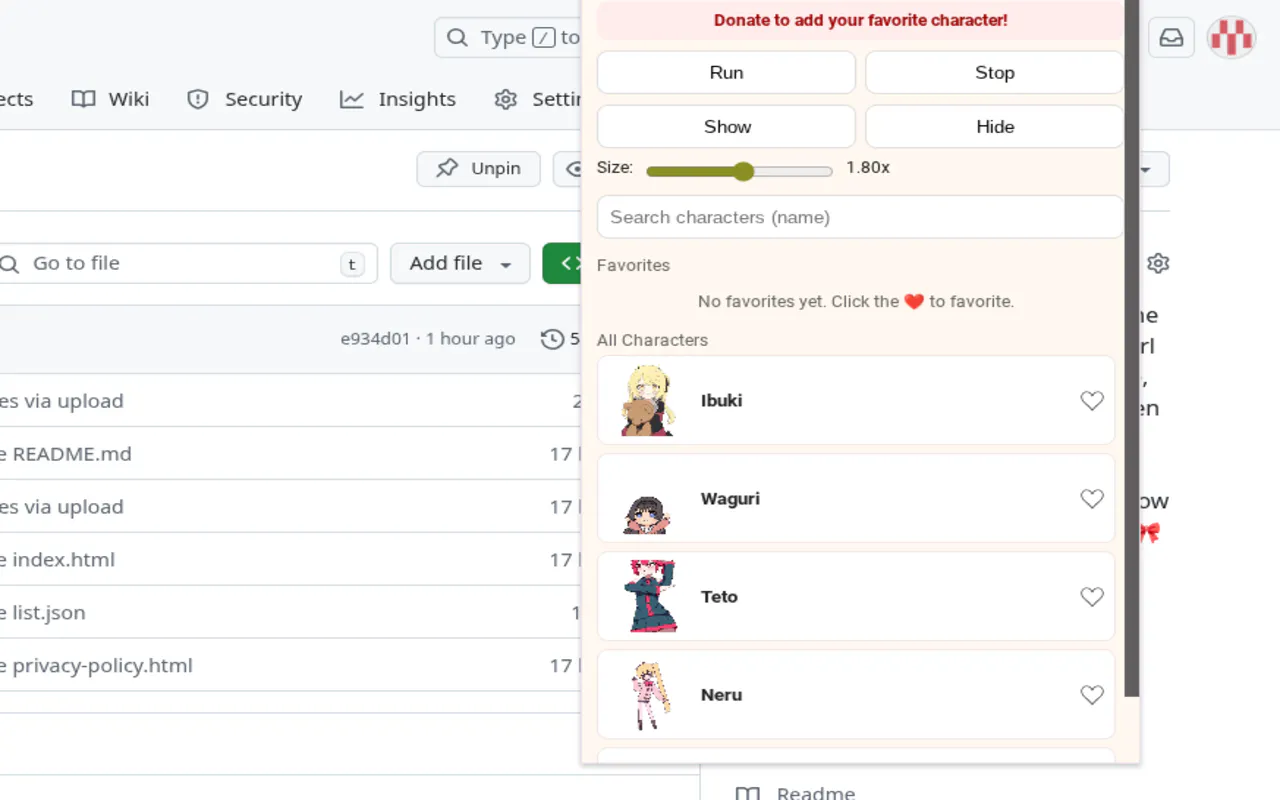The height and width of the screenshot is (800, 1280).
Task: Favorite Ibuki with the heart icon
Action: (x=1092, y=400)
